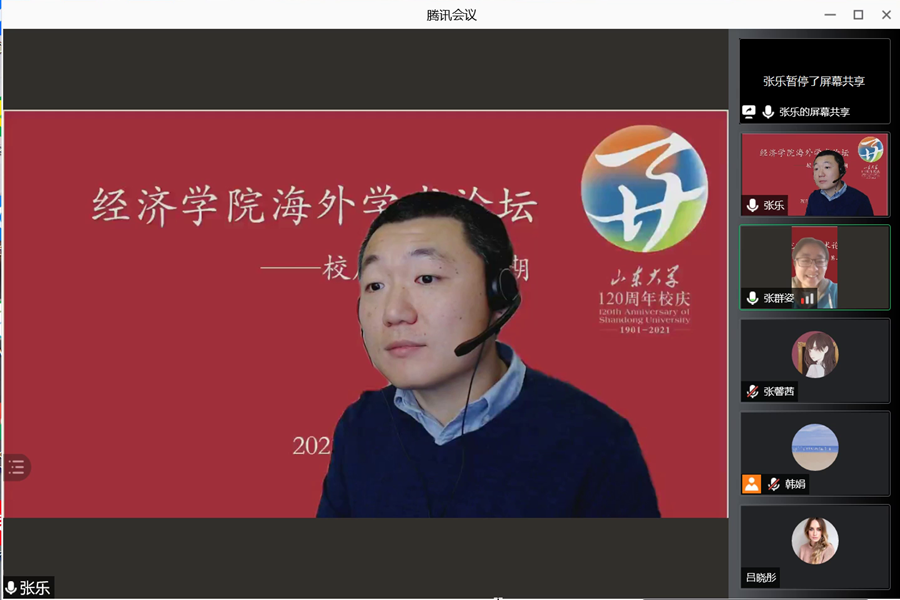This screenshot has width=900, height=600.
Task: Maximize the 腾讯会议 window
Action: pos(858,14)
